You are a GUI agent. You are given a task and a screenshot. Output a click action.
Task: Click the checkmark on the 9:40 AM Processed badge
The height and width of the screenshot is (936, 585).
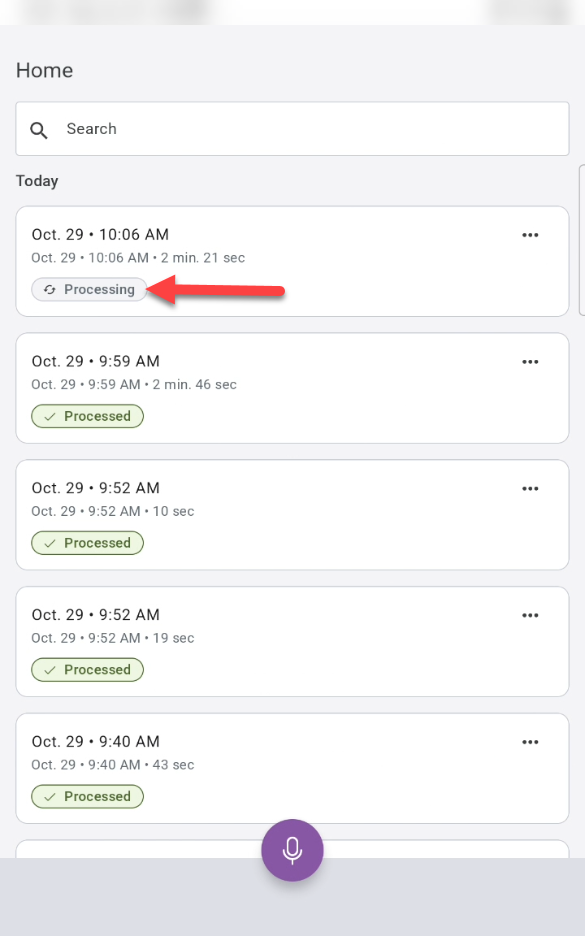tap(48, 796)
